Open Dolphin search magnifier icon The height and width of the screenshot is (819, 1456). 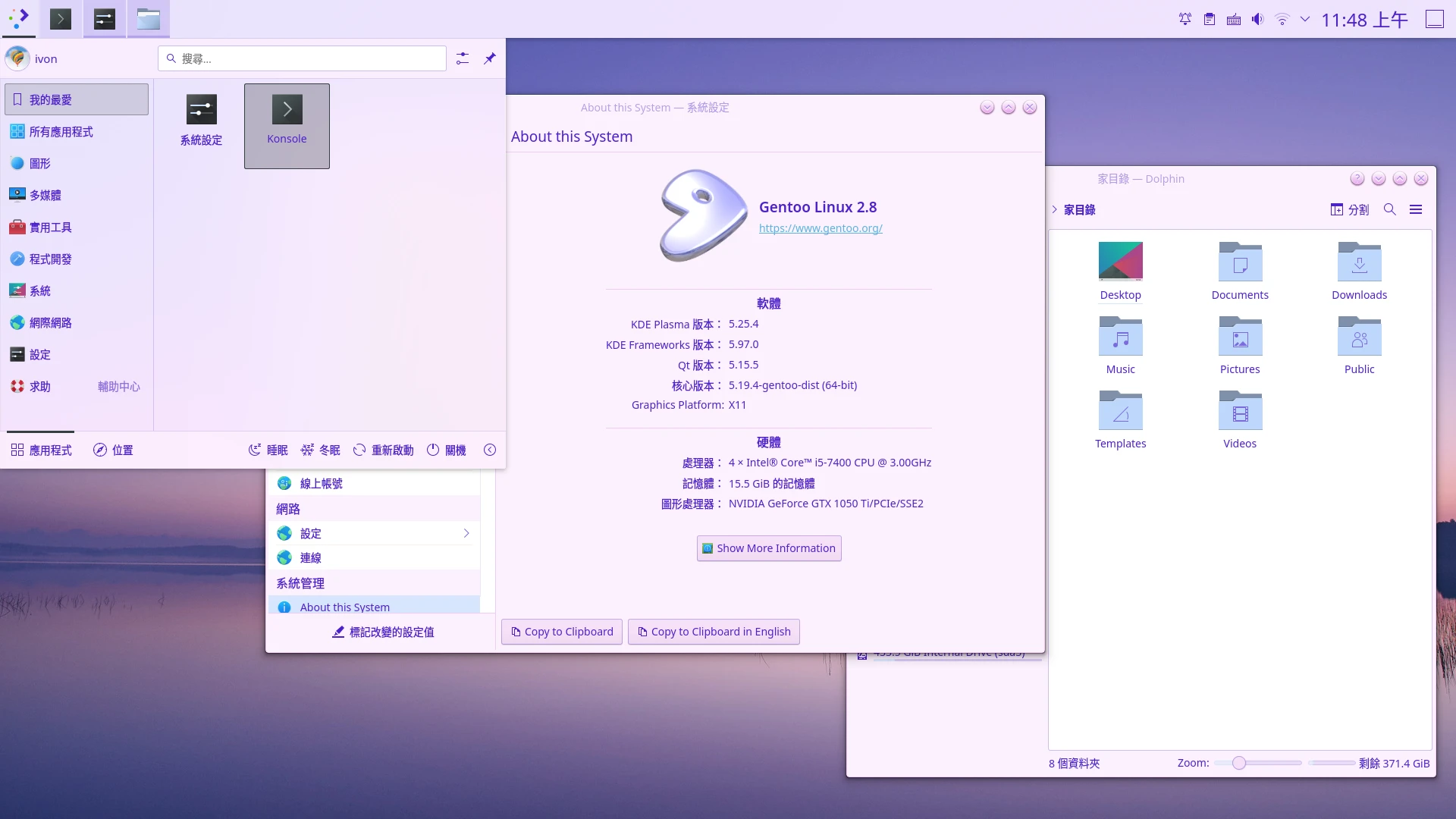1389,209
